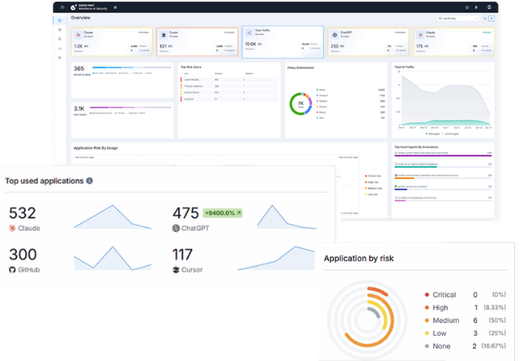523x361 pixels.
Task: Open the info icon beside Top used applications
Action: click(89, 181)
